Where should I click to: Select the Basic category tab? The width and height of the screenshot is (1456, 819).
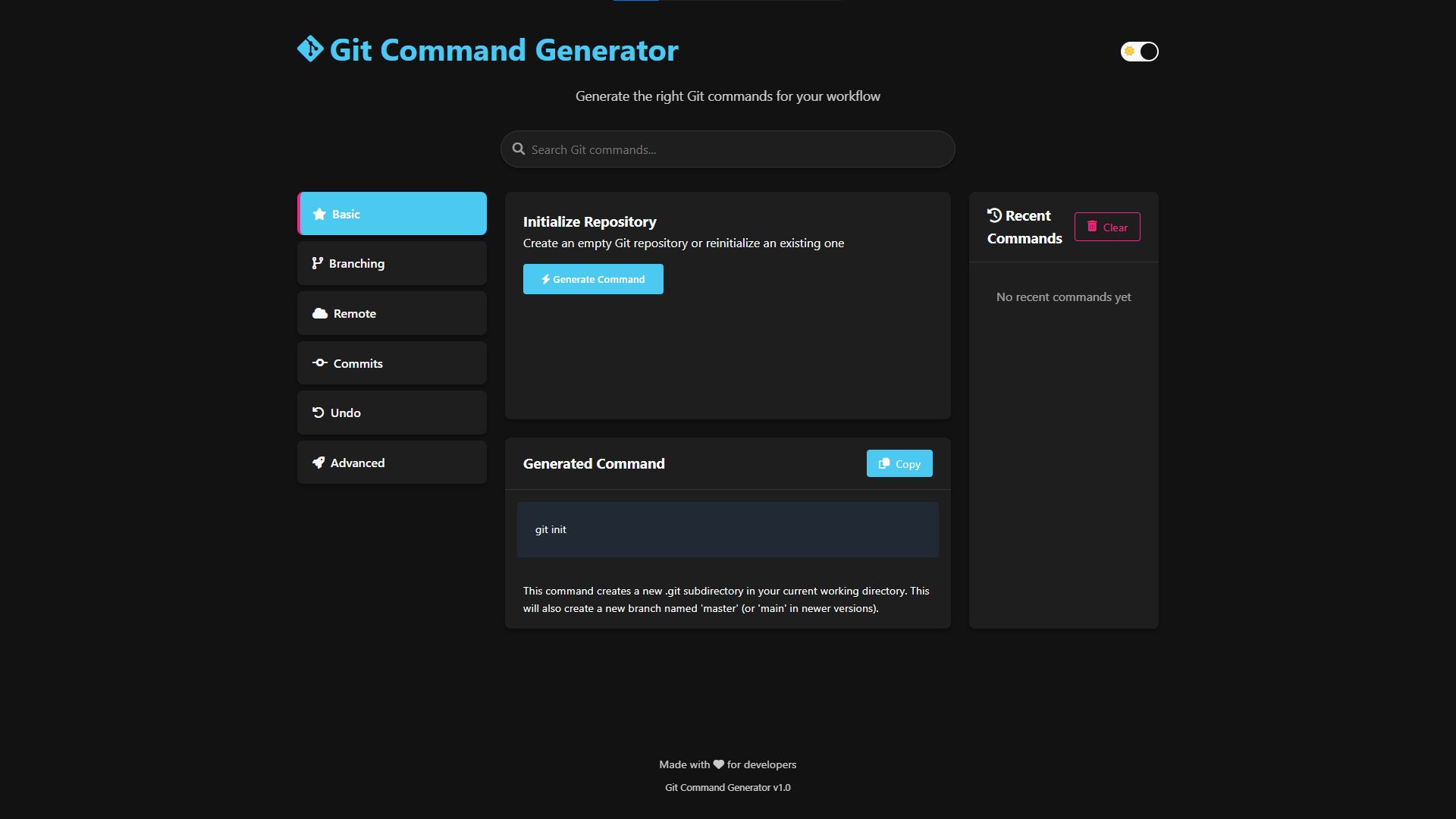pos(392,214)
